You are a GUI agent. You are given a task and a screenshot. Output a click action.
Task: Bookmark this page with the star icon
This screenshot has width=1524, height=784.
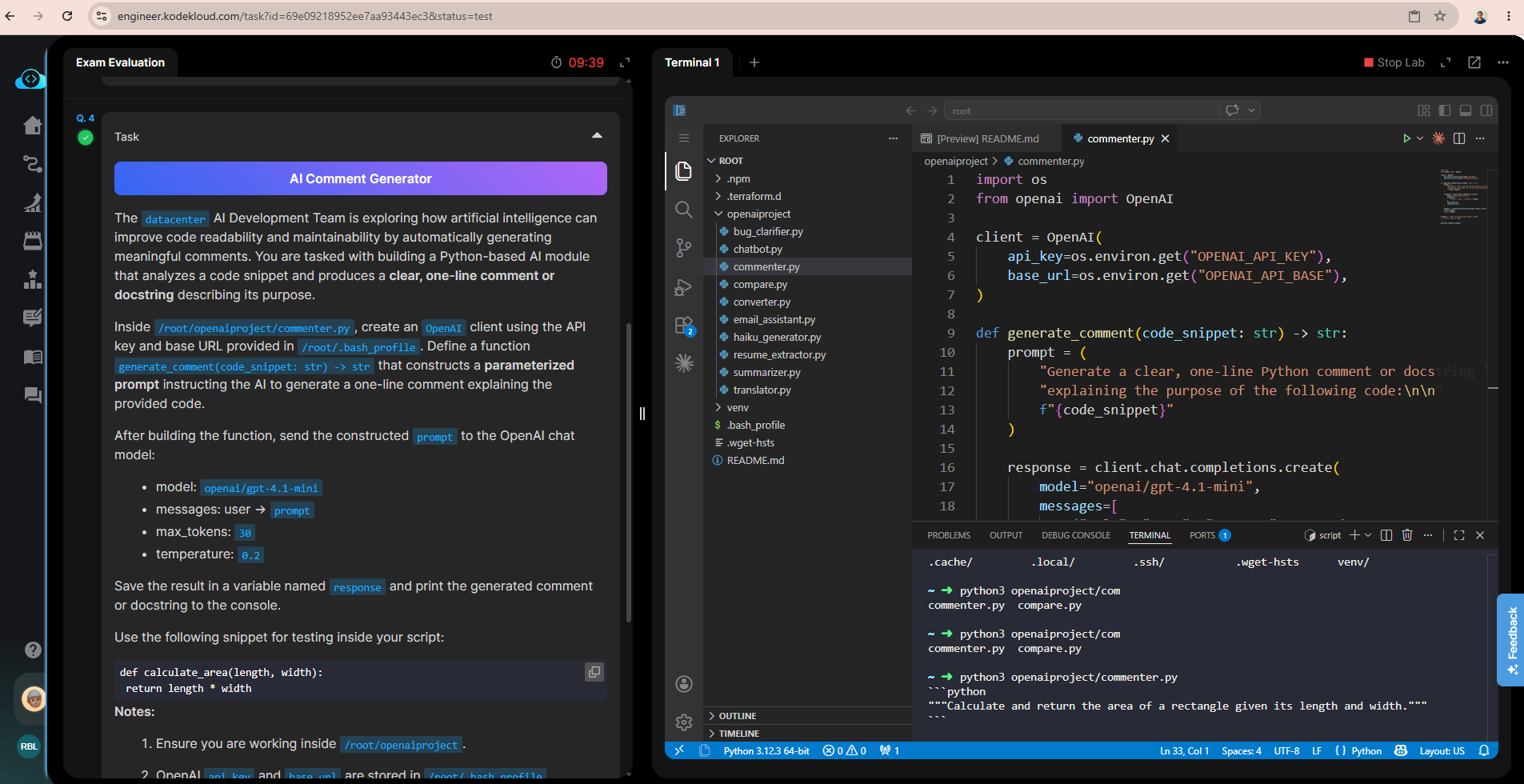[x=1440, y=16]
